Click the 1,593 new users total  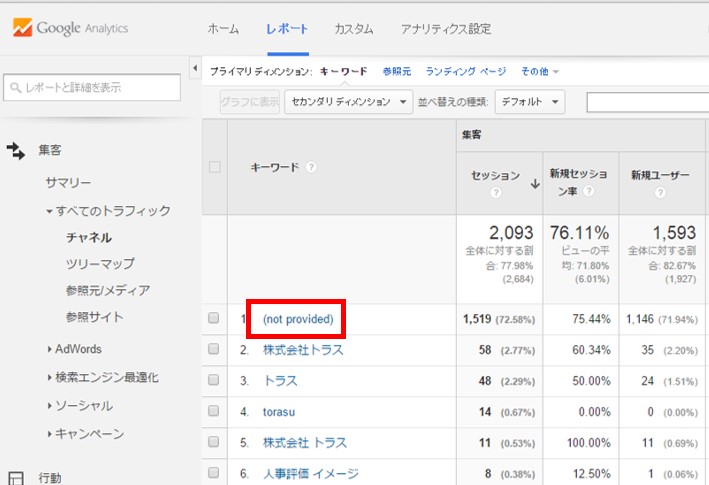(x=674, y=233)
